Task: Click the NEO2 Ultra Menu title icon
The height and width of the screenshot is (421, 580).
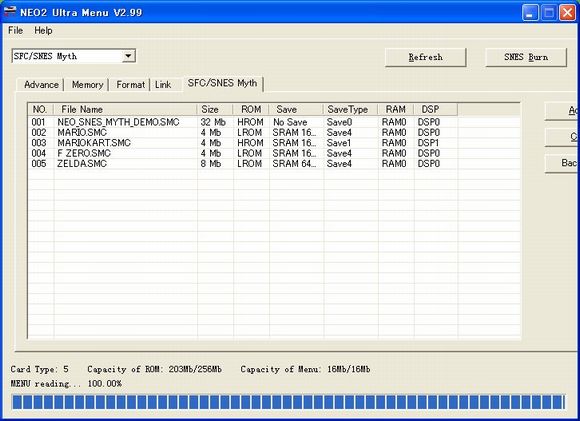Action: [x=10, y=11]
